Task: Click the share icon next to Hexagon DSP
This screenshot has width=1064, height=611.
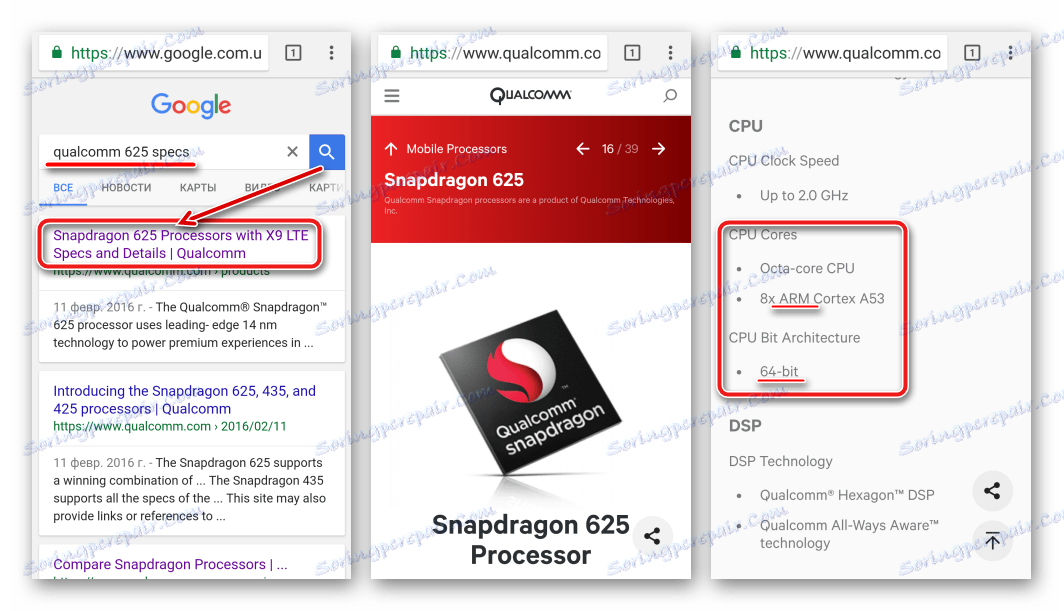Action: pos(992,491)
